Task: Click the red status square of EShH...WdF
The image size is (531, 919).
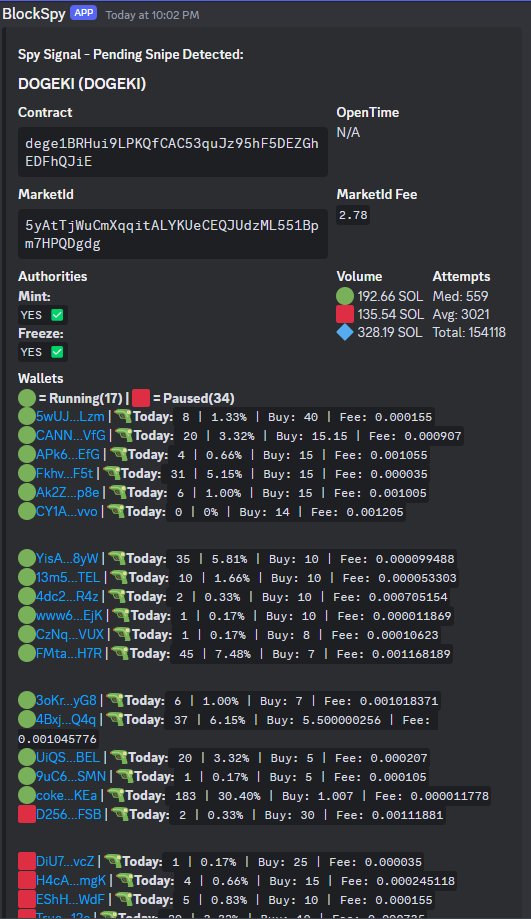Action: point(27,899)
